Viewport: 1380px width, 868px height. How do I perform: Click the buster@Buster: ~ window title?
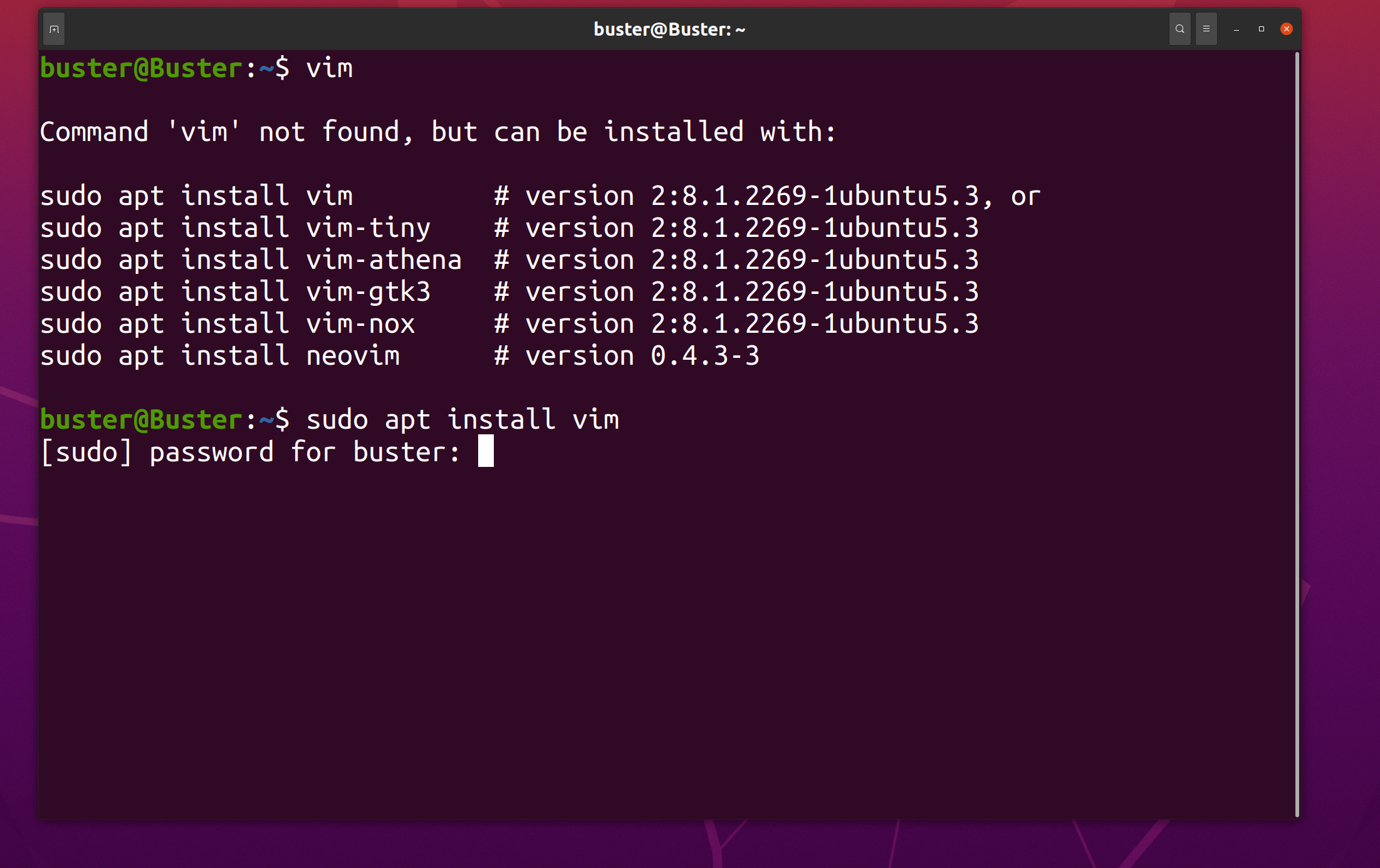[669, 29]
